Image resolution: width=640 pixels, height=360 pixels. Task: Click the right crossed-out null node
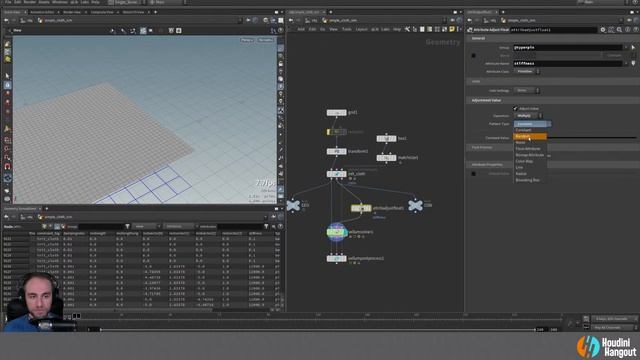pos(415,205)
